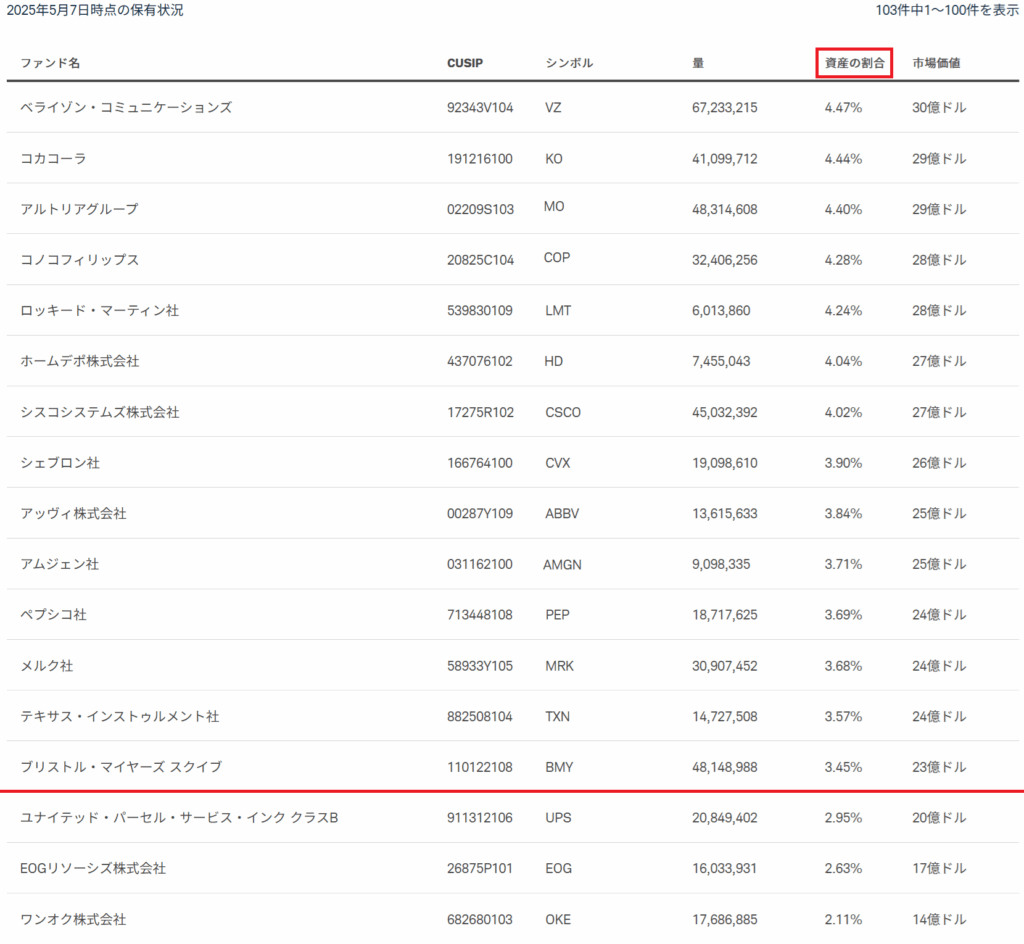Select the ワンオク株式会社 fund name
The height and width of the screenshot is (944, 1024).
73,919
